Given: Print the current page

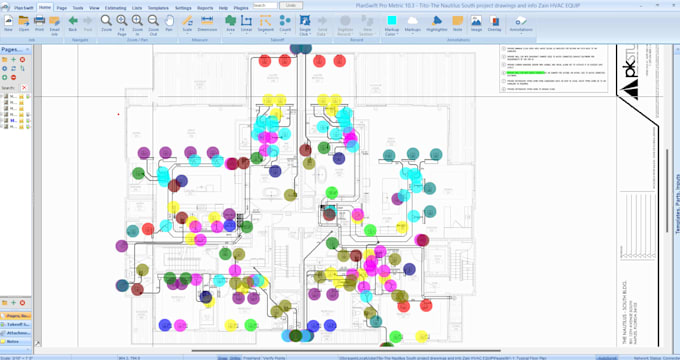Looking at the screenshot, I should [39, 23].
